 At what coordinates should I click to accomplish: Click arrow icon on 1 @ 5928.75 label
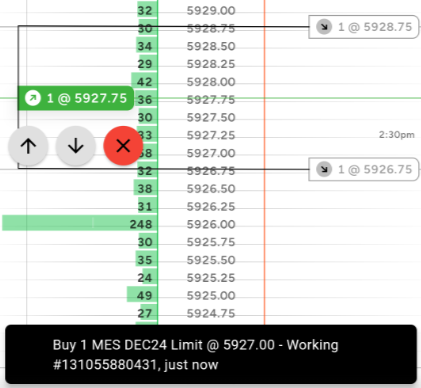[x=324, y=27]
